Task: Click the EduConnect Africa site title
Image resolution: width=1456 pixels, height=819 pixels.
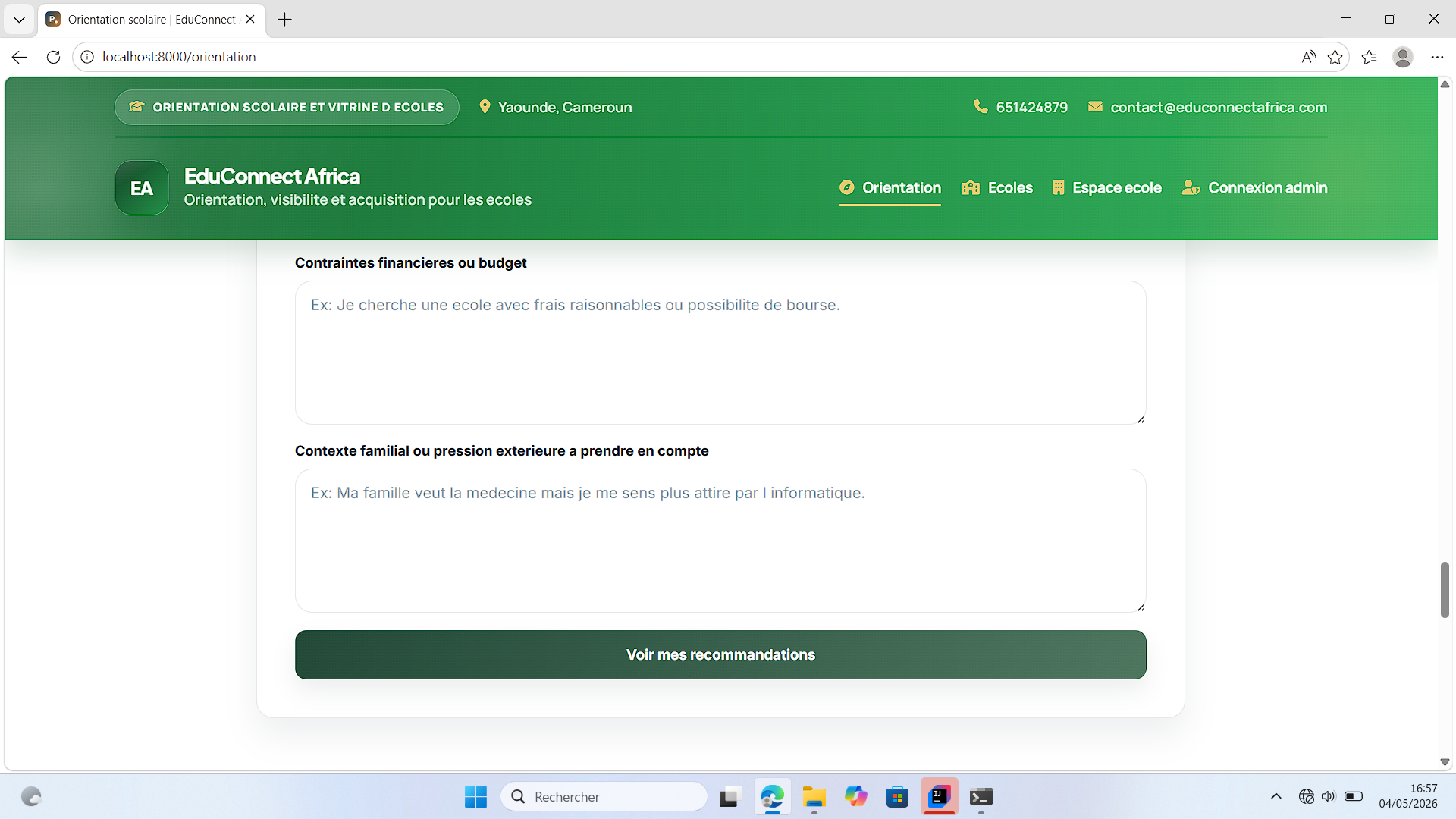Action: [x=272, y=176]
